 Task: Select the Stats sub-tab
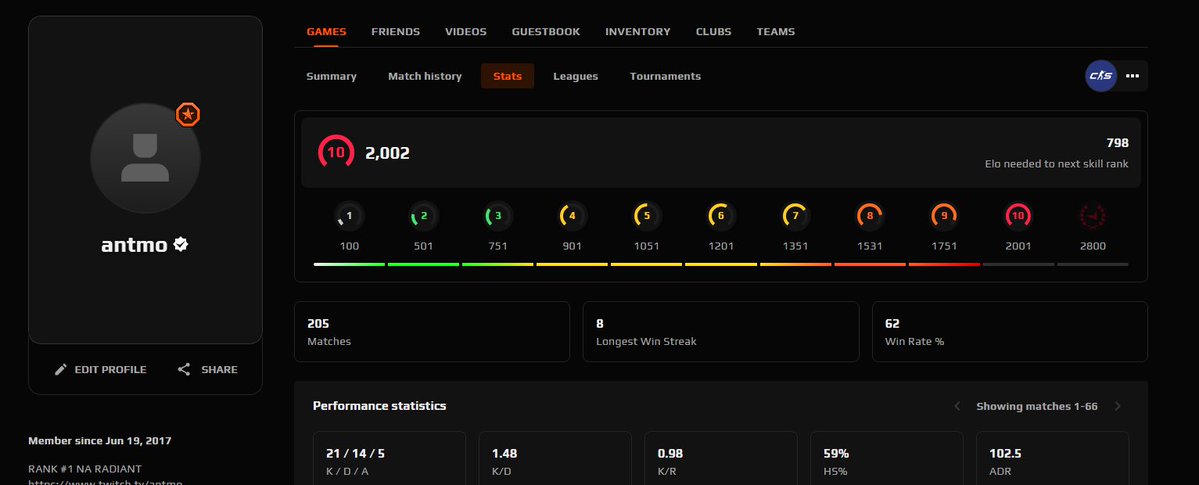click(x=508, y=76)
